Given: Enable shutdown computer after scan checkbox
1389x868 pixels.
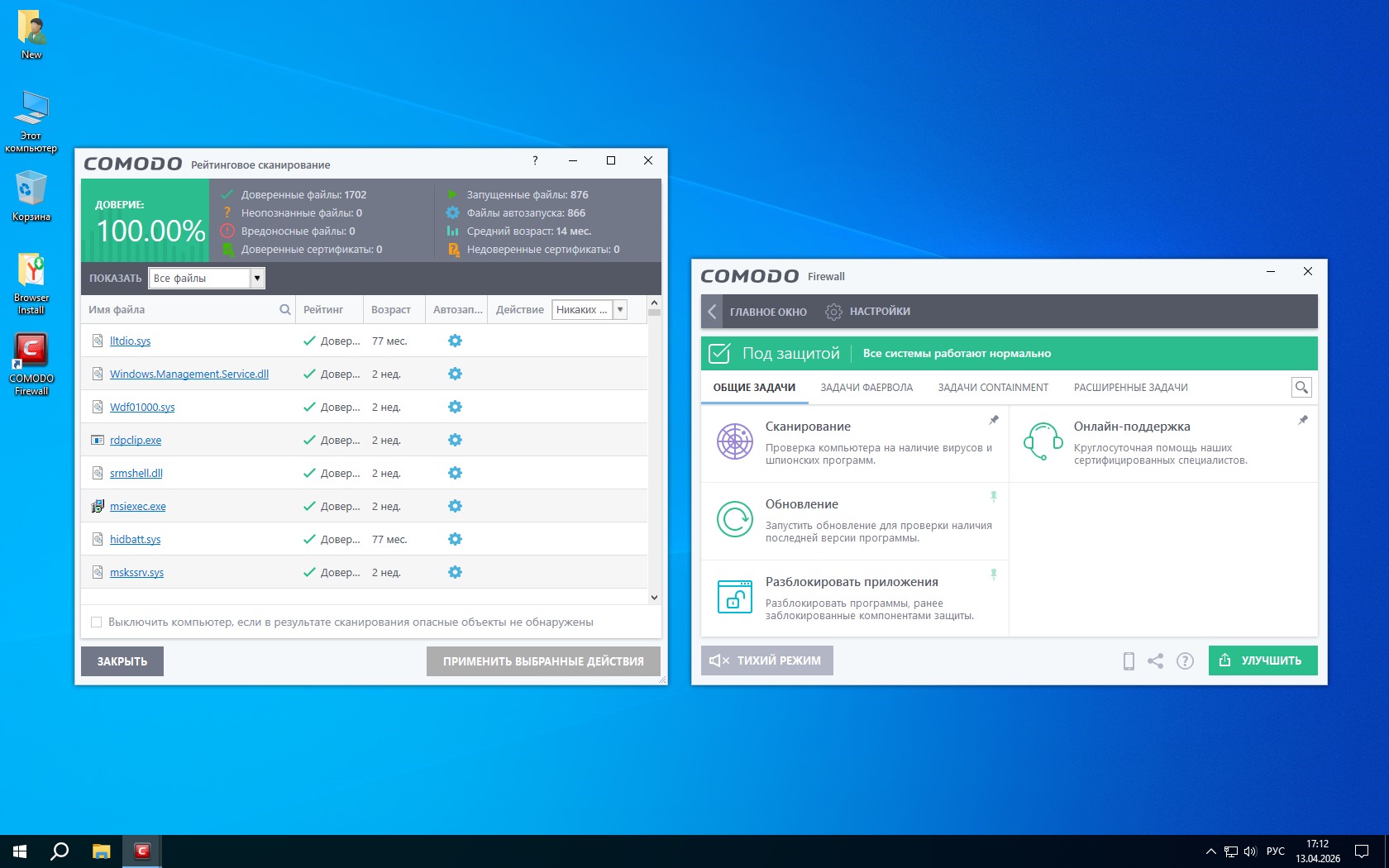Looking at the screenshot, I should click(x=97, y=622).
